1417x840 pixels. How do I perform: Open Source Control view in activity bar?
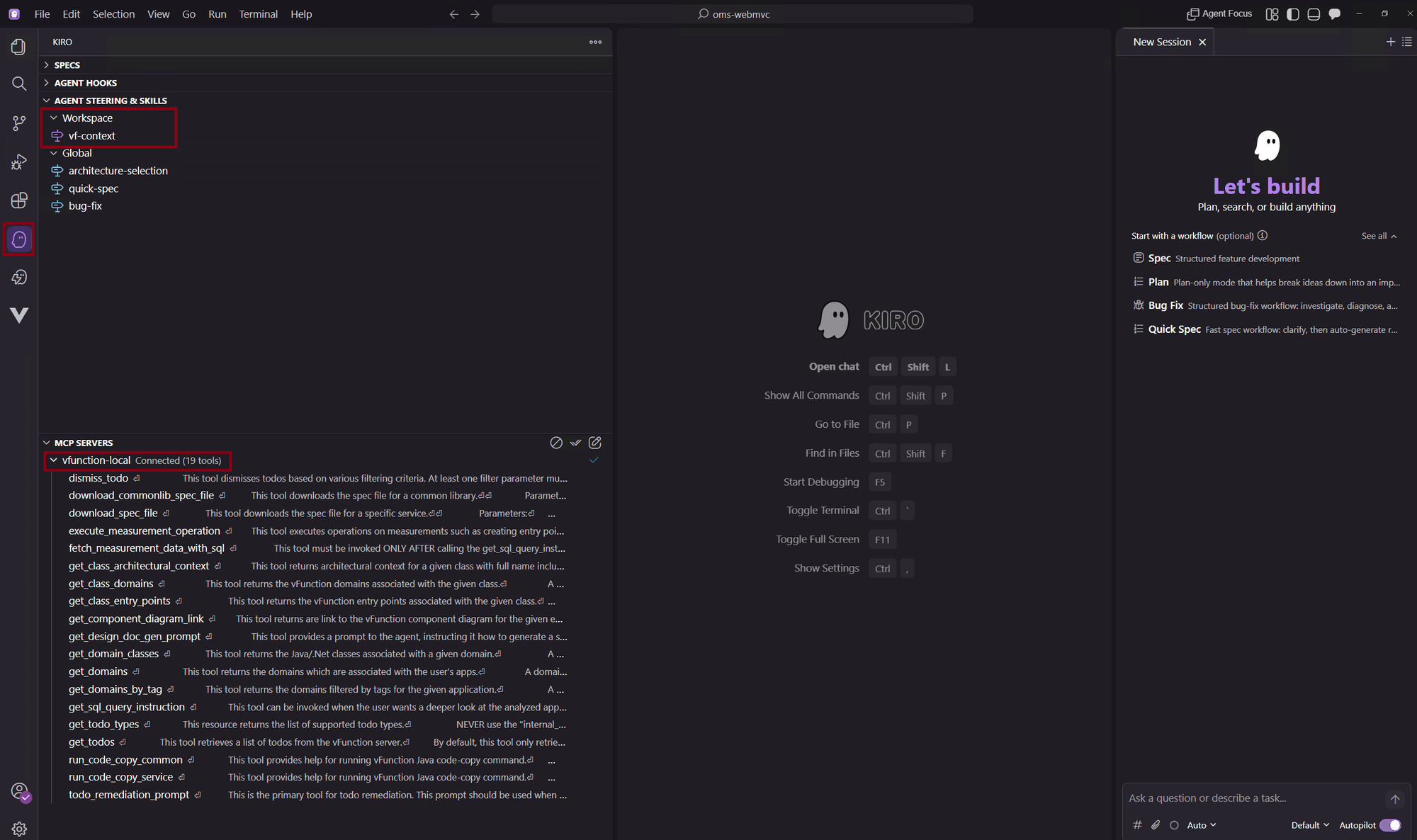tap(19, 123)
